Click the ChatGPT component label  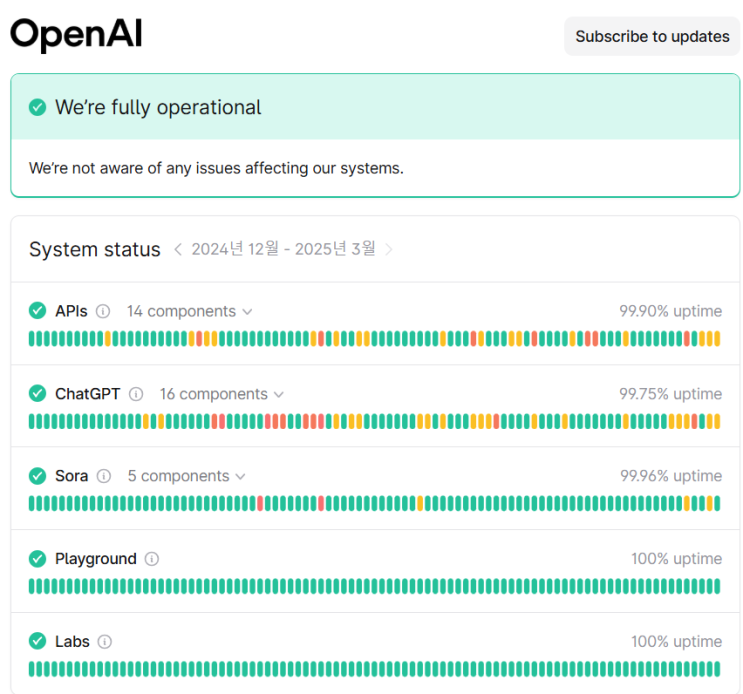click(x=88, y=394)
